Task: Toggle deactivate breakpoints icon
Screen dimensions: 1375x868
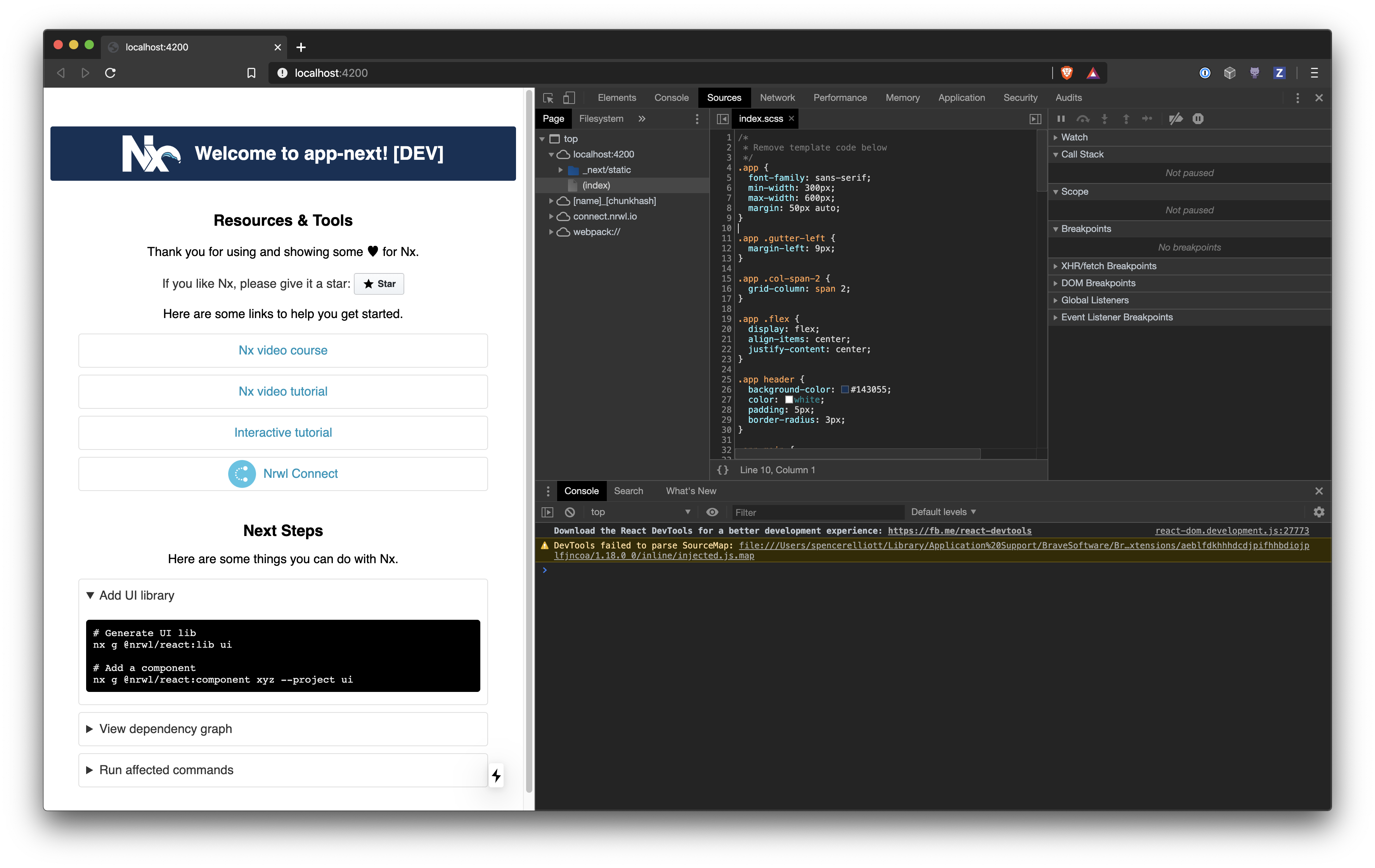Action: [x=1176, y=119]
